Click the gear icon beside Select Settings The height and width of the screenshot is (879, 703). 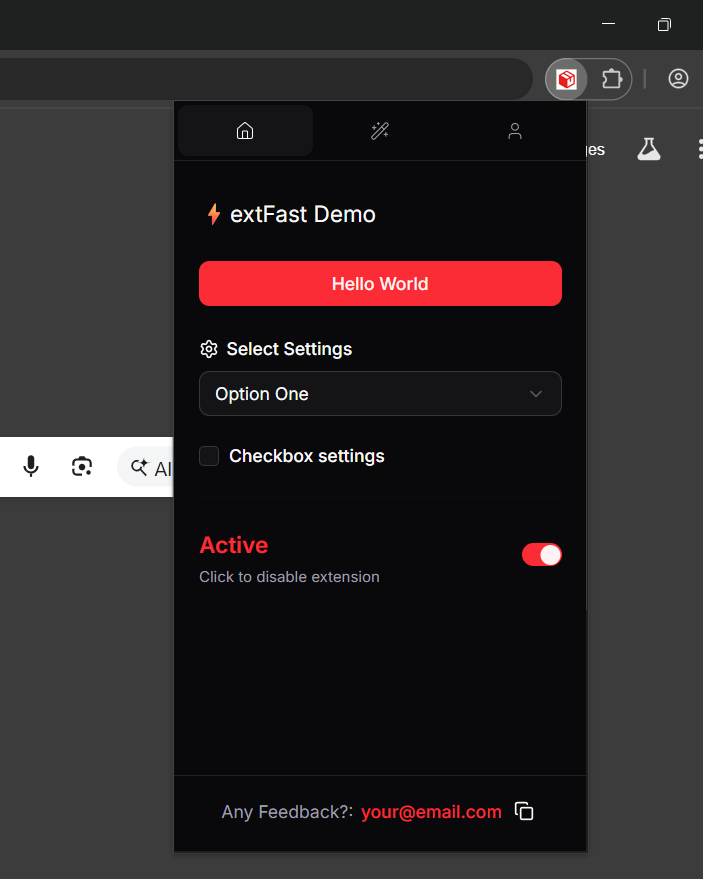[x=209, y=349]
